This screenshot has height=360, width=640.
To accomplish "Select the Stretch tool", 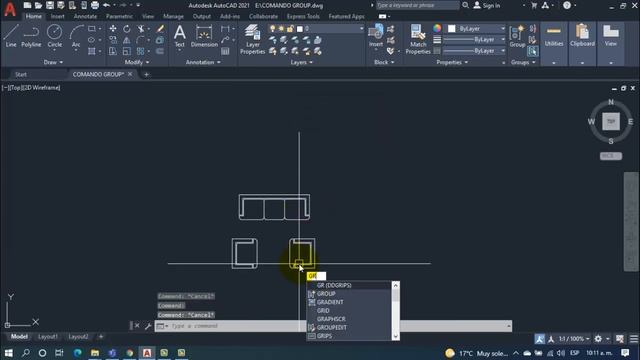I will (x=113, y=51).
